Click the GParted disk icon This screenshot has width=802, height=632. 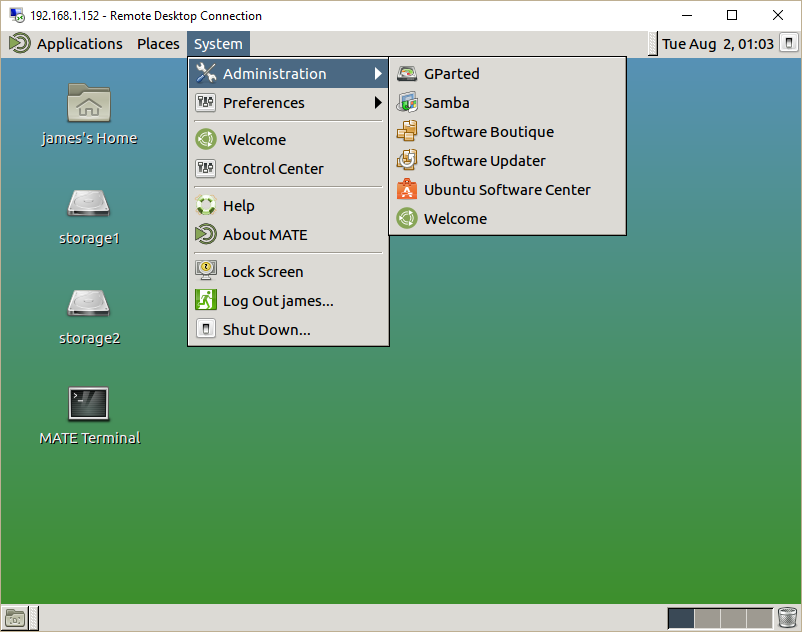coord(407,74)
